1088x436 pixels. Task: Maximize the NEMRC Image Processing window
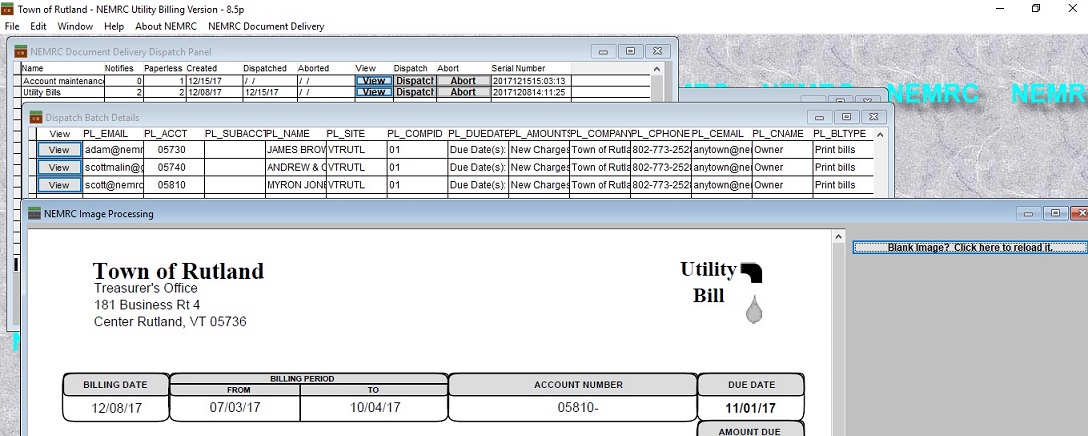(x=1056, y=213)
